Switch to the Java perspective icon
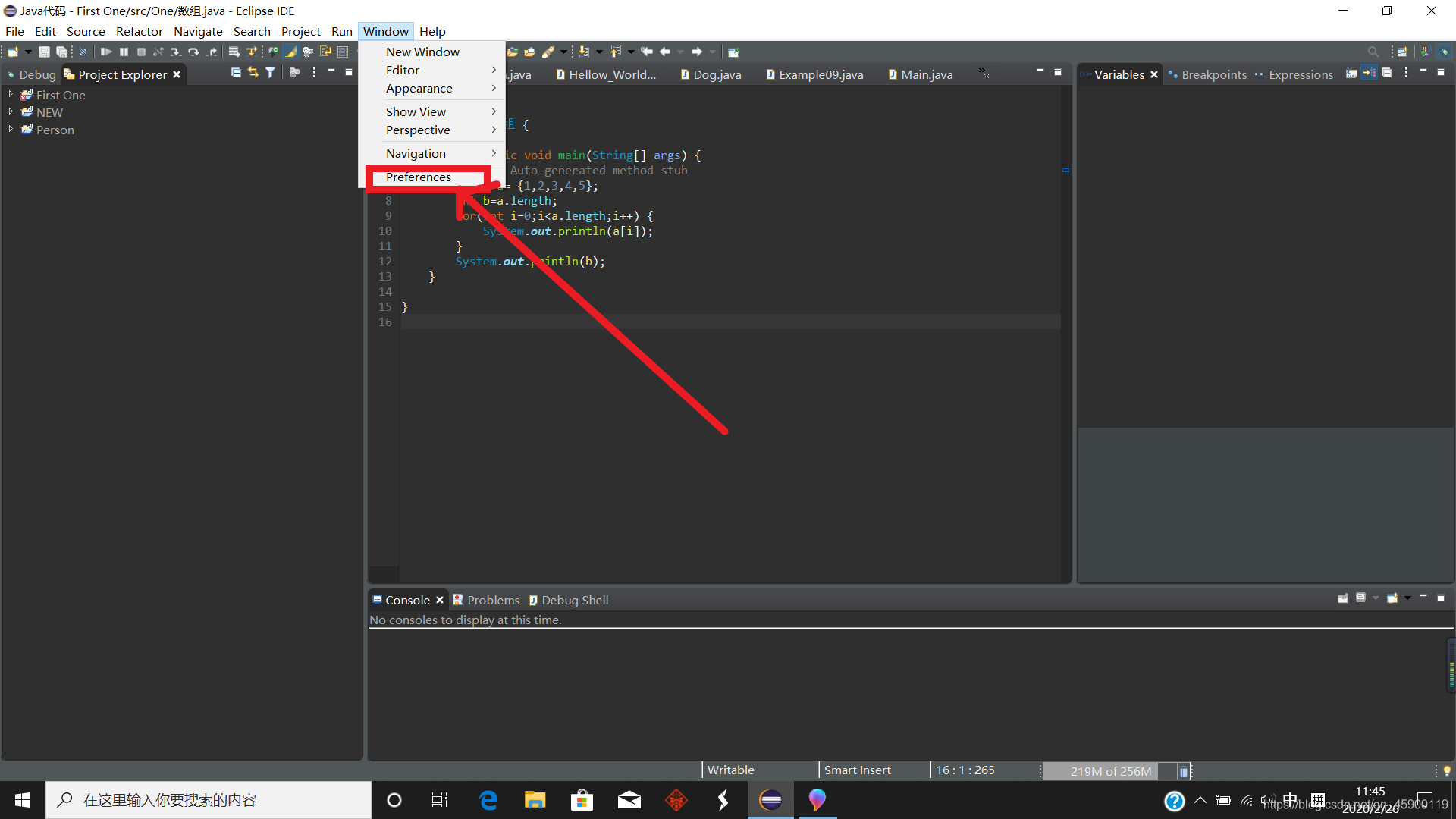 (1425, 52)
